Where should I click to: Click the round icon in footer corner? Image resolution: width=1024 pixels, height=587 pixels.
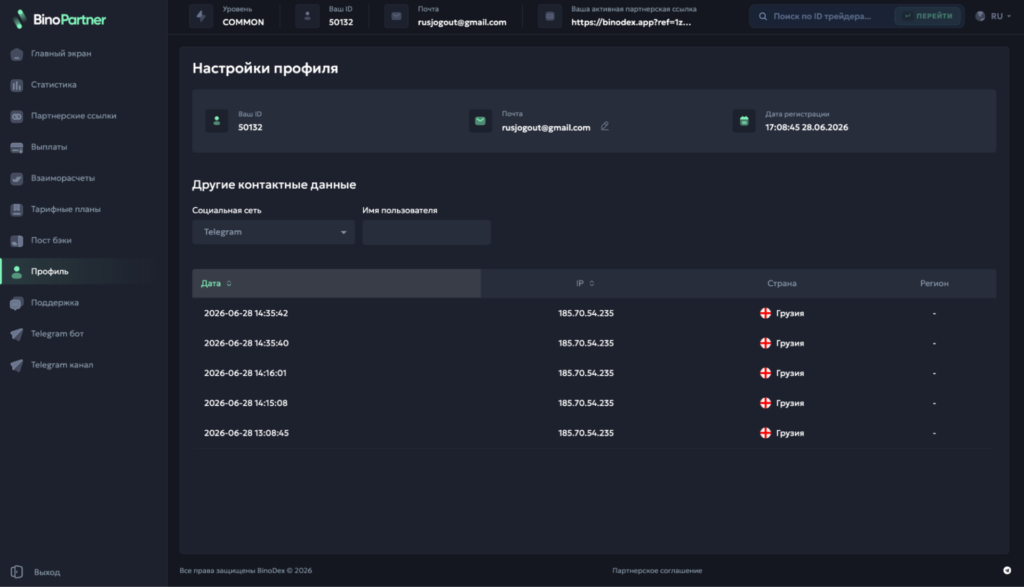click(x=1007, y=571)
